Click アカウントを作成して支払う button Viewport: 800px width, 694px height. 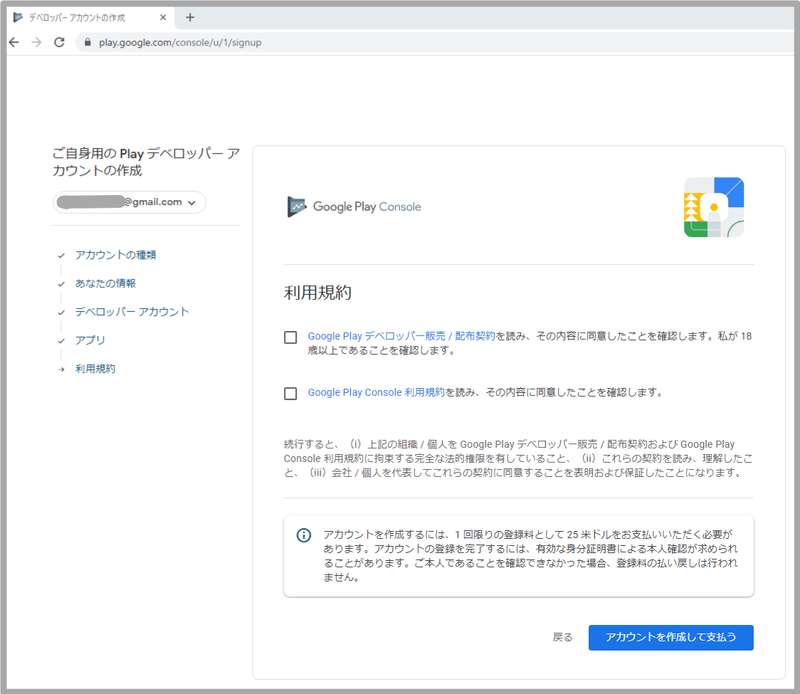[671, 637]
